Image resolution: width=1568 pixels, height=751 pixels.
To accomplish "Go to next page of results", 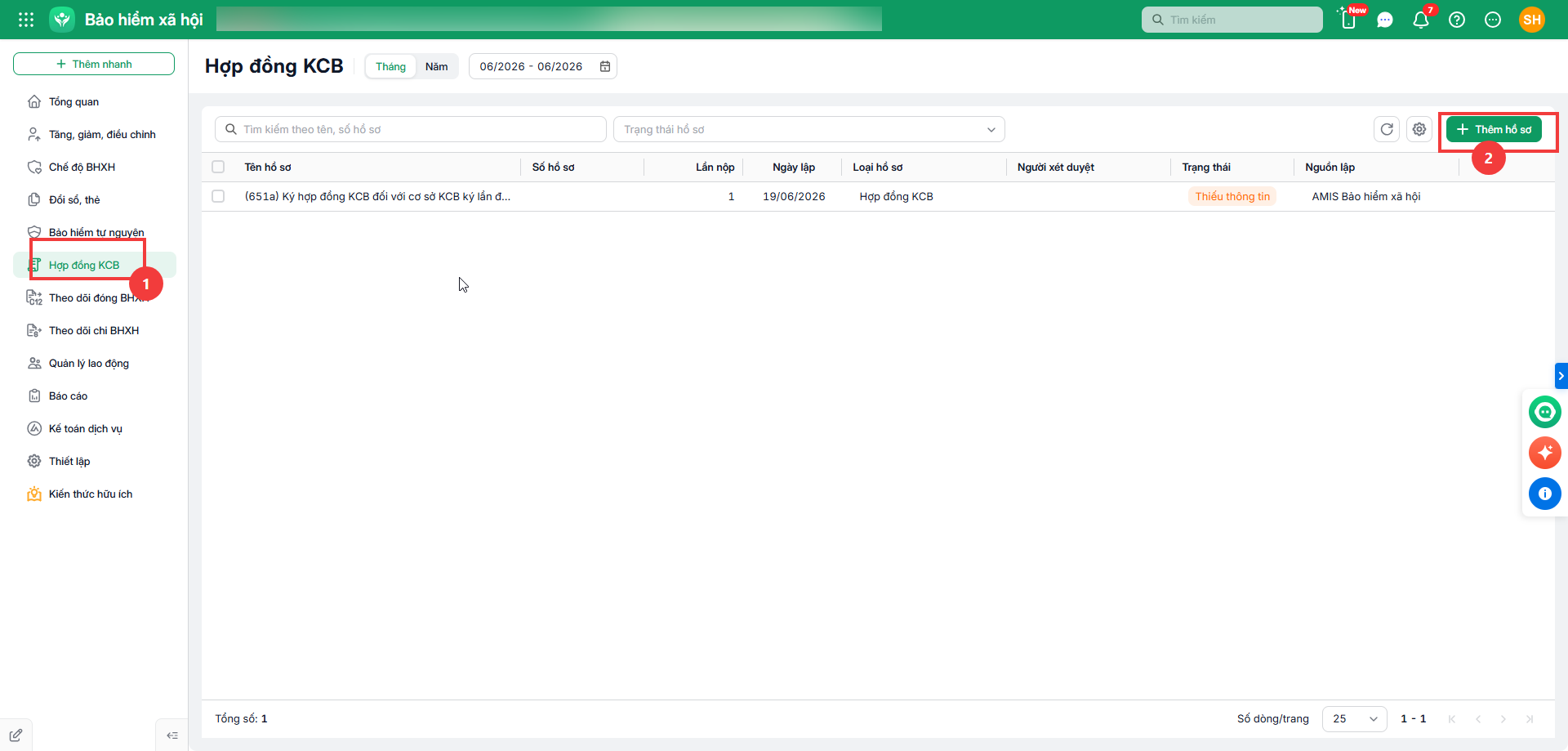I will [1503, 719].
